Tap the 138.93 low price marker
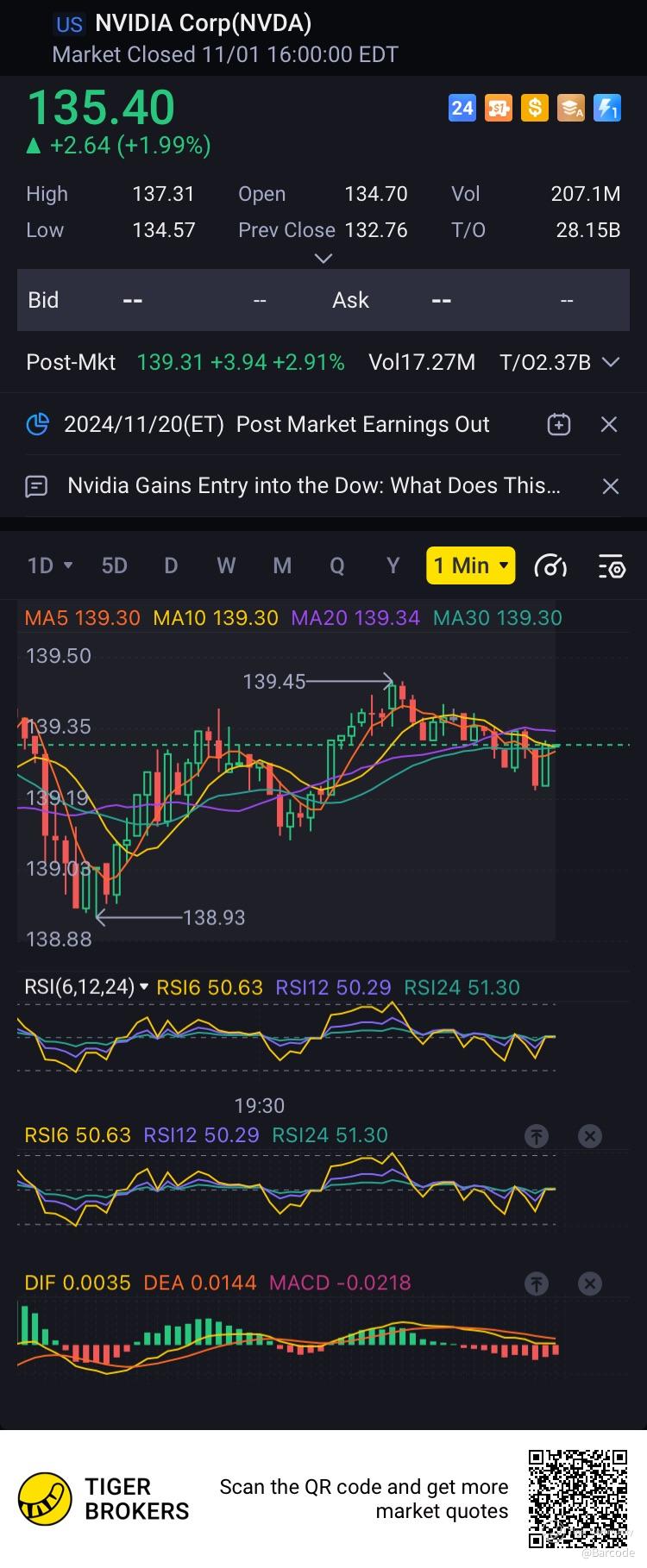The image size is (647, 1568). (214, 917)
